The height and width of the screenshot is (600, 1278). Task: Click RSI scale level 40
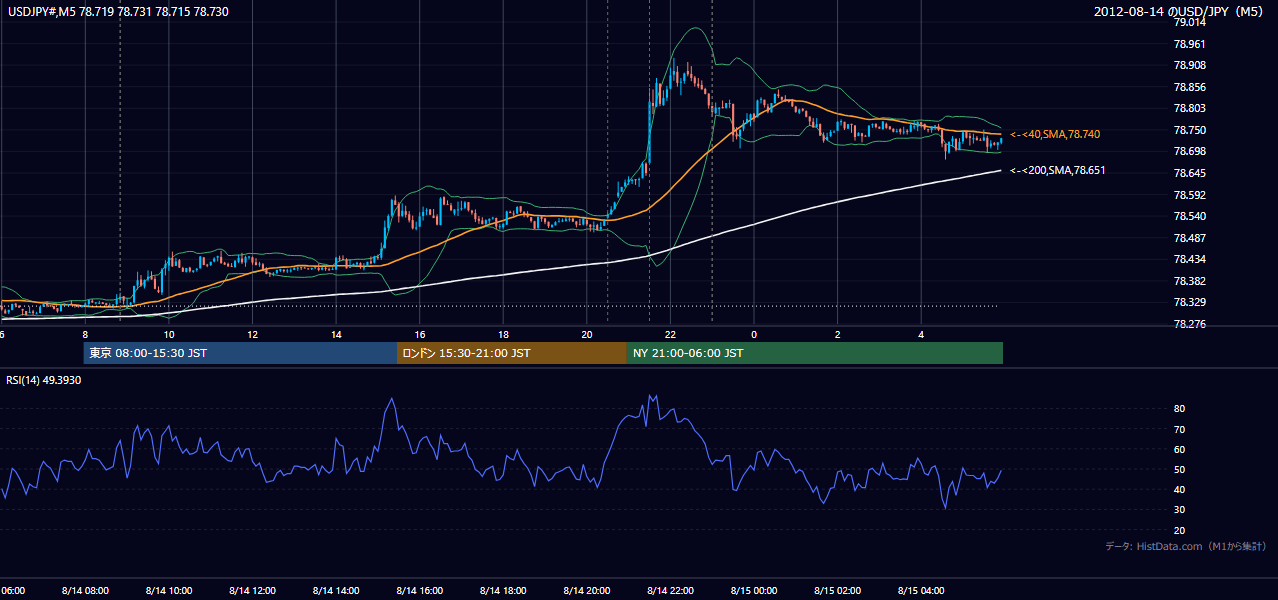point(1180,490)
